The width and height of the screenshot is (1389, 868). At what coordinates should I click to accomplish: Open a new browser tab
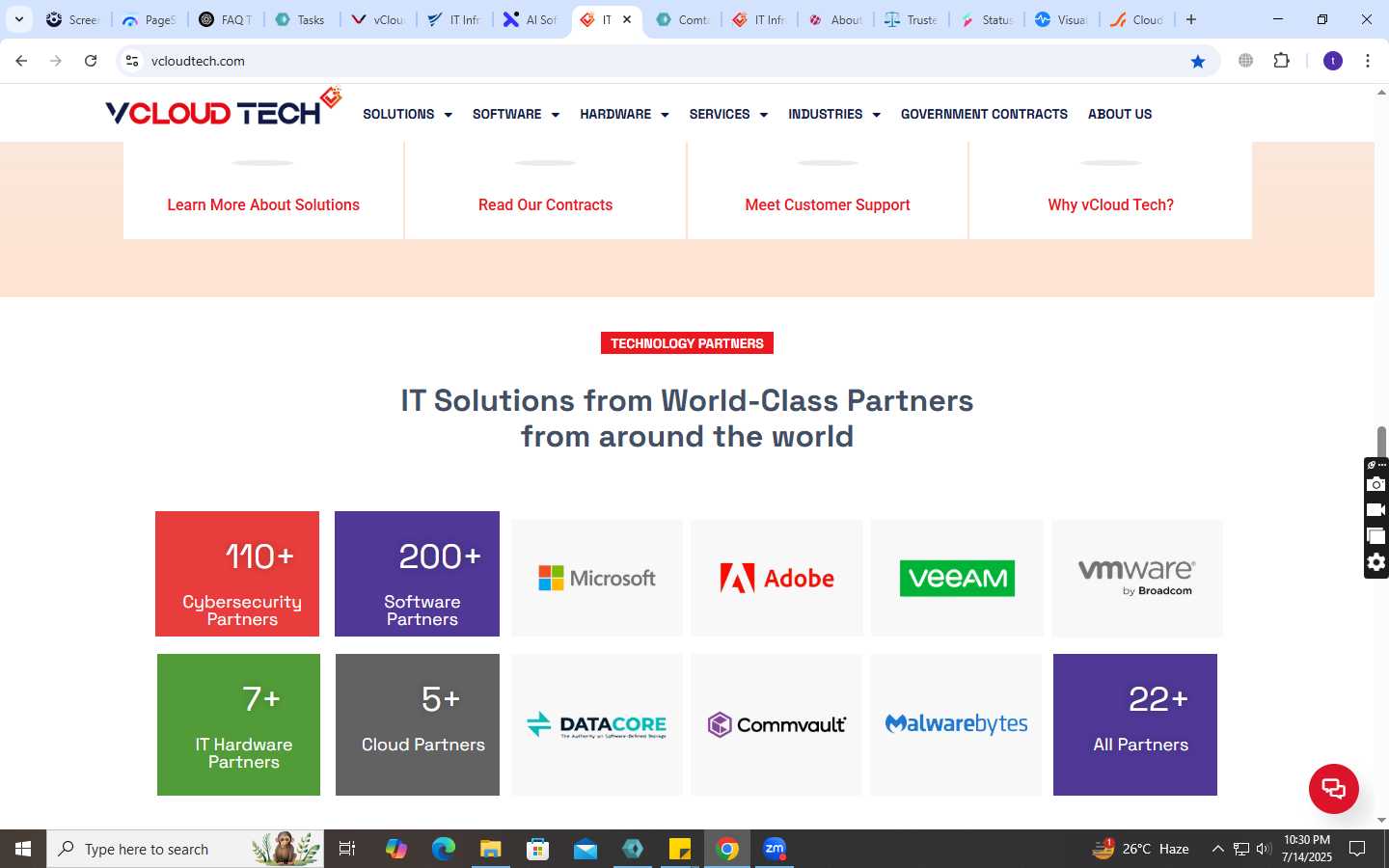pos(1191,19)
